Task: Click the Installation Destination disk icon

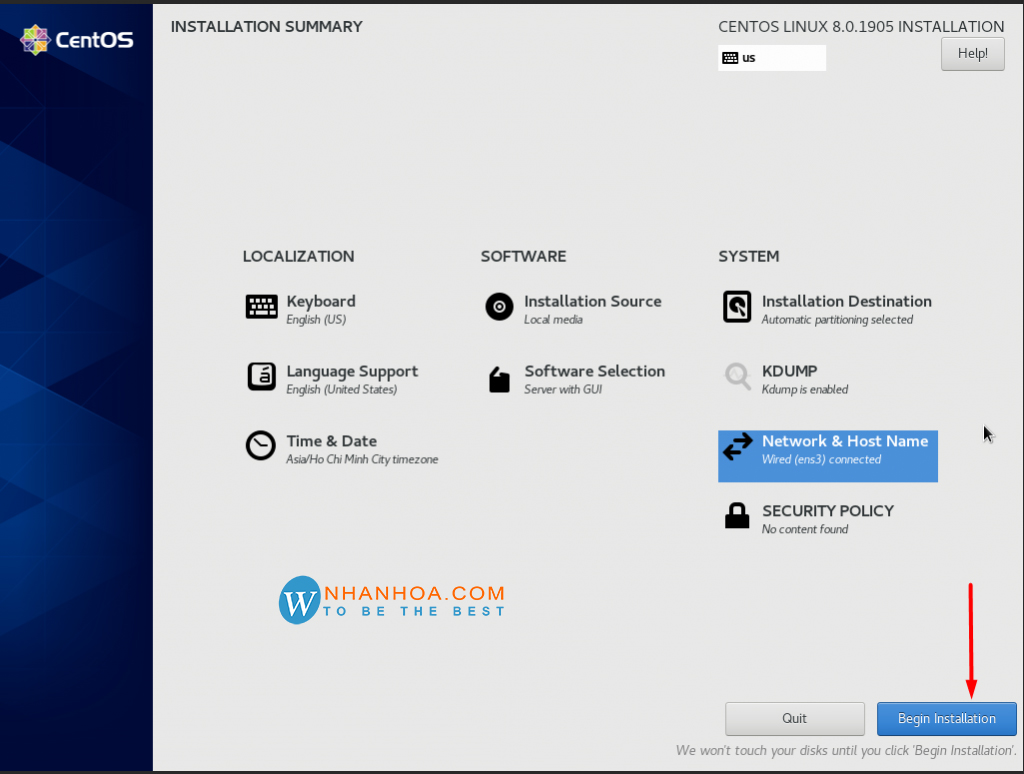Action: coord(737,307)
